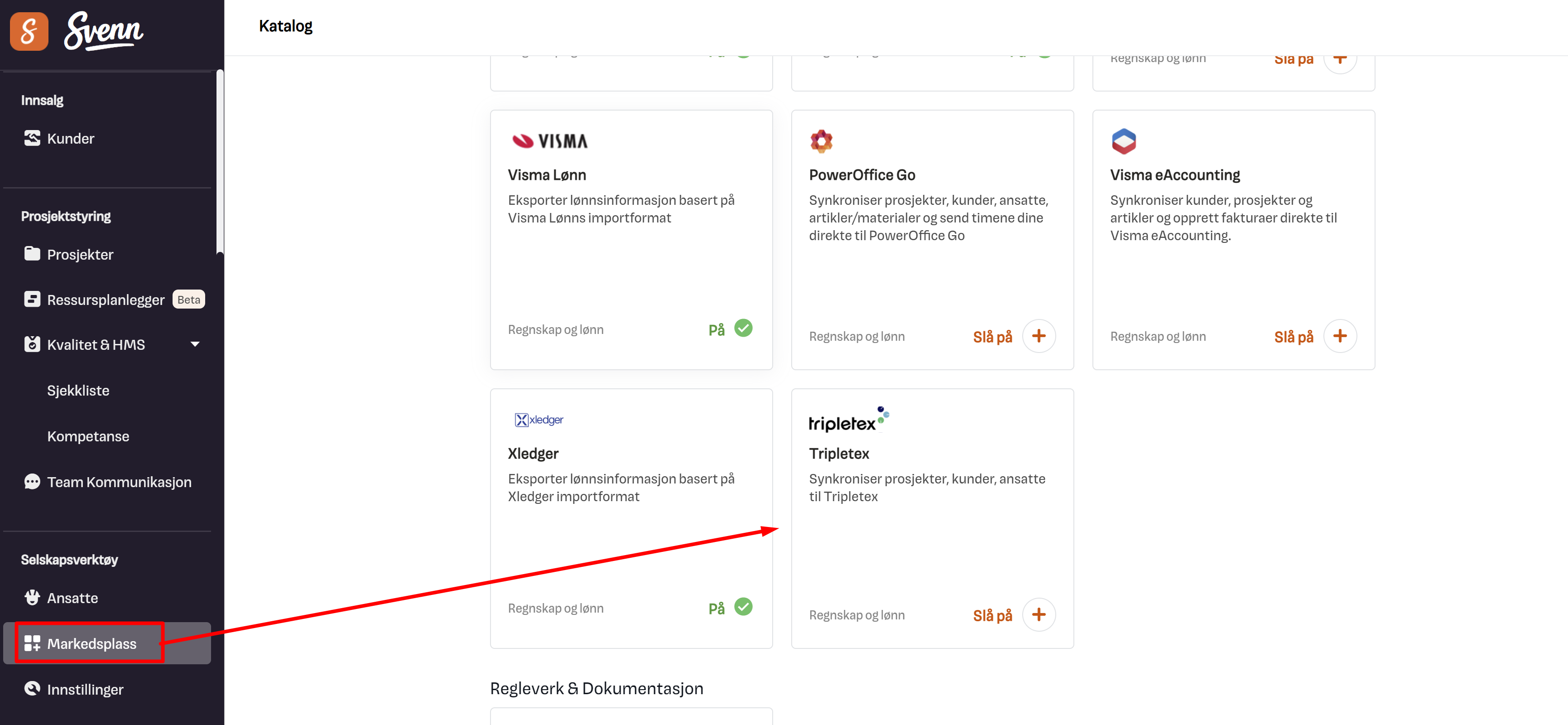Image resolution: width=1568 pixels, height=725 pixels.
Task: Collapse the Kvalitet & HMS dropdown arrow
Action: [x=195, y=344]
